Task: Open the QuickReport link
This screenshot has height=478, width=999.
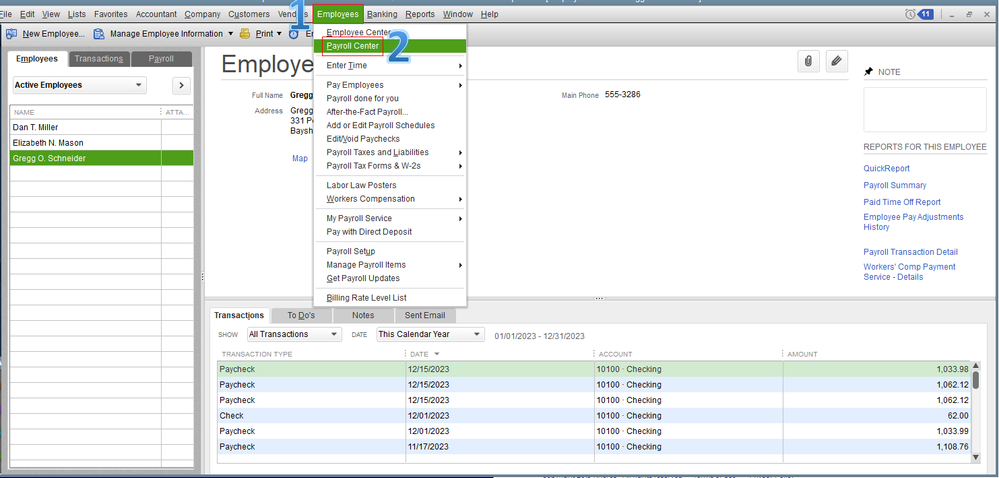Action: coord(886,168)
